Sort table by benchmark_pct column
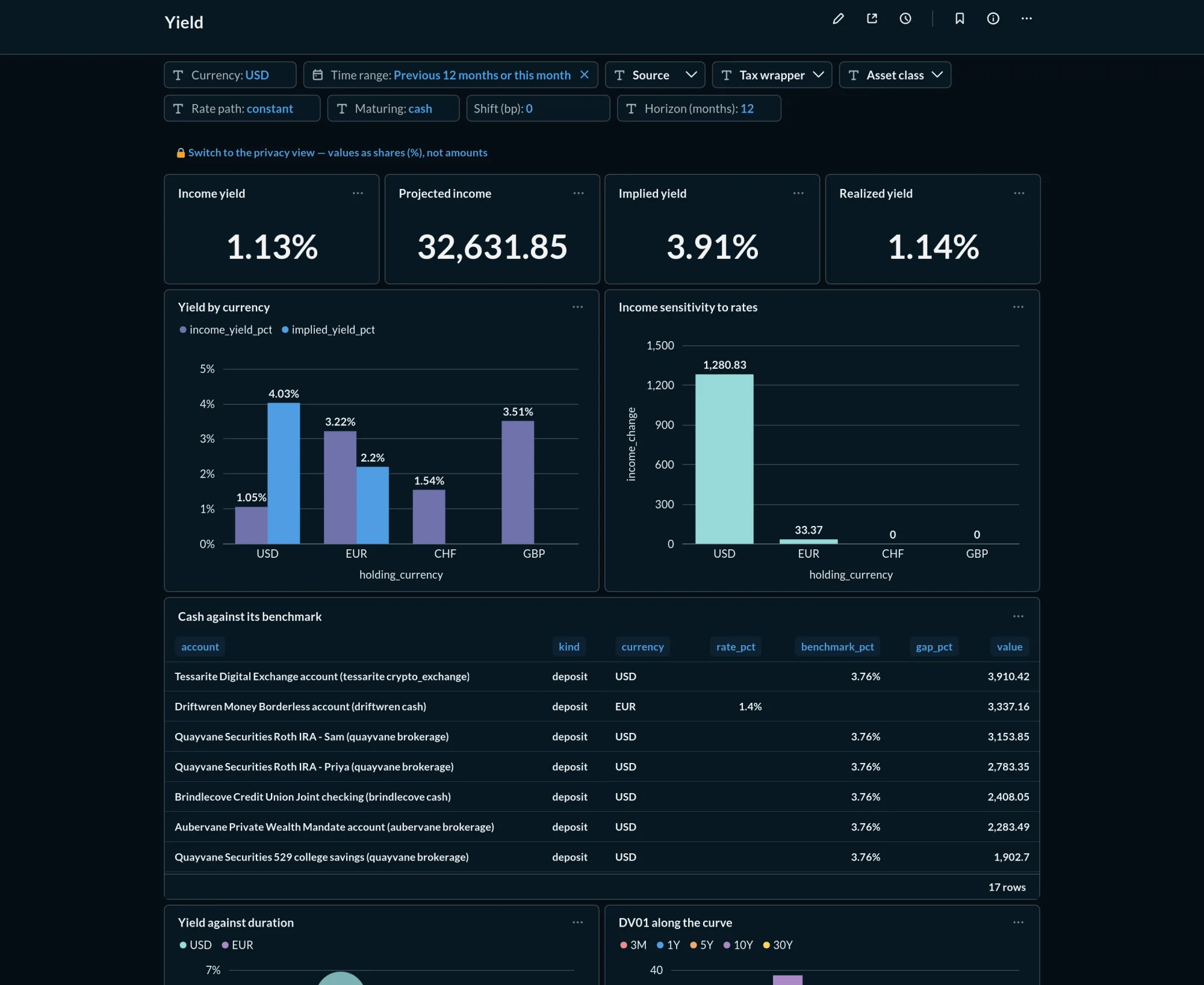This screenshot has width=1204, height=985. tap(837, 647)
